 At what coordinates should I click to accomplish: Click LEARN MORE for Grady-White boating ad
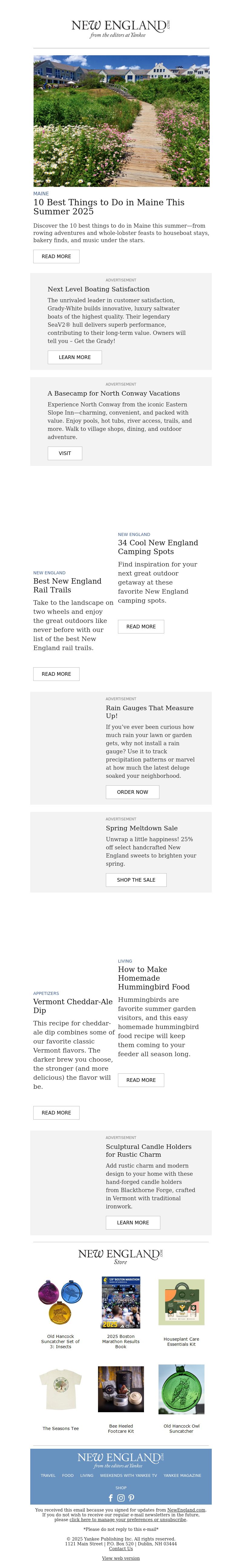(75, 357)
